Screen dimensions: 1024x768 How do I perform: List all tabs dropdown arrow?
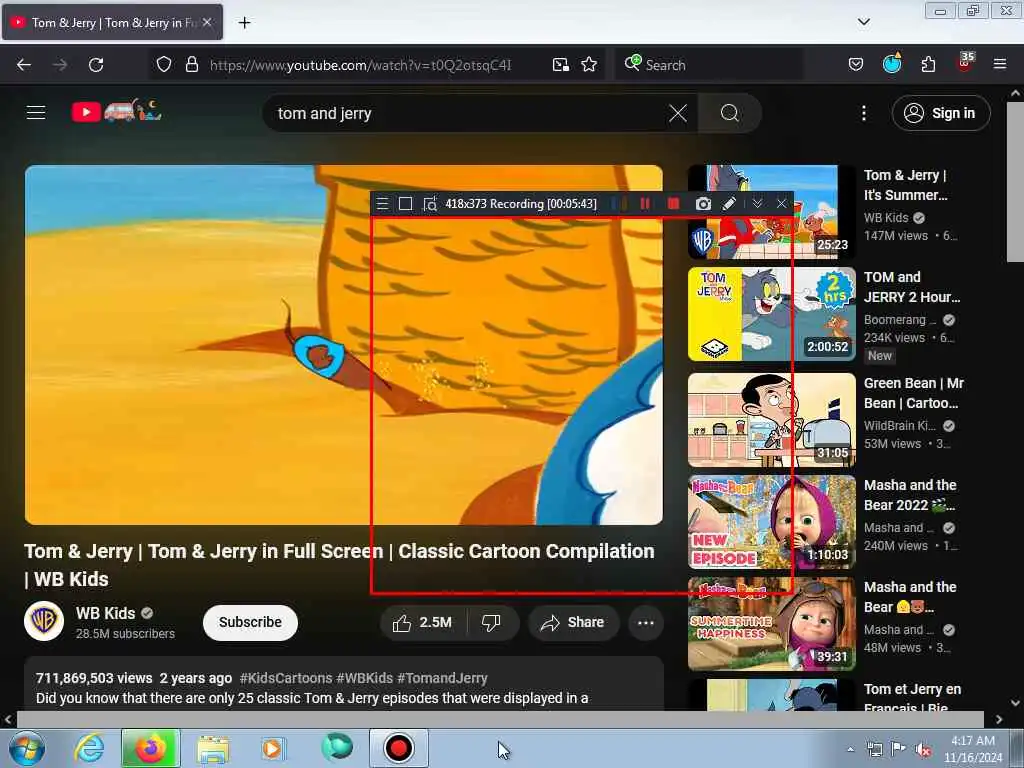coord(863,22)
